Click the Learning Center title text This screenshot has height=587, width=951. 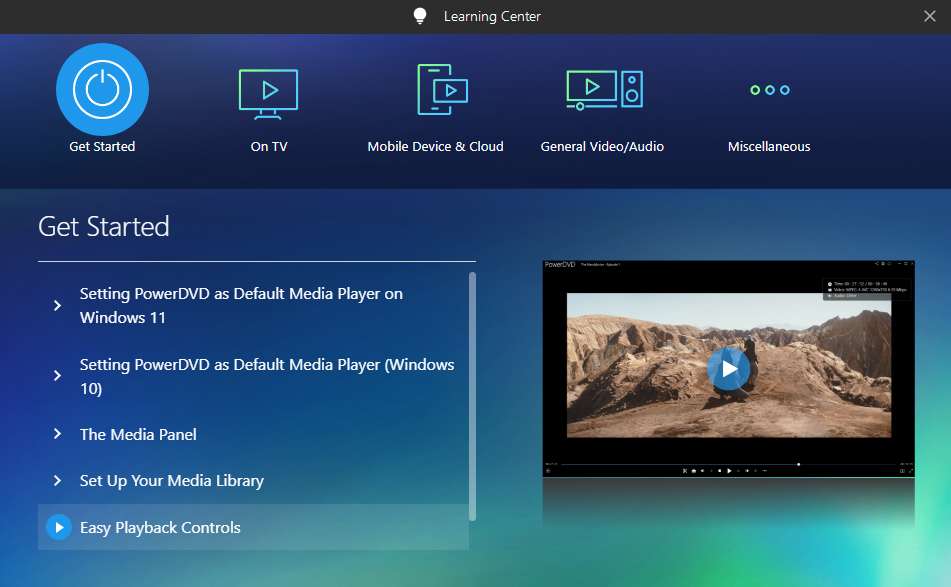point(492,16)
